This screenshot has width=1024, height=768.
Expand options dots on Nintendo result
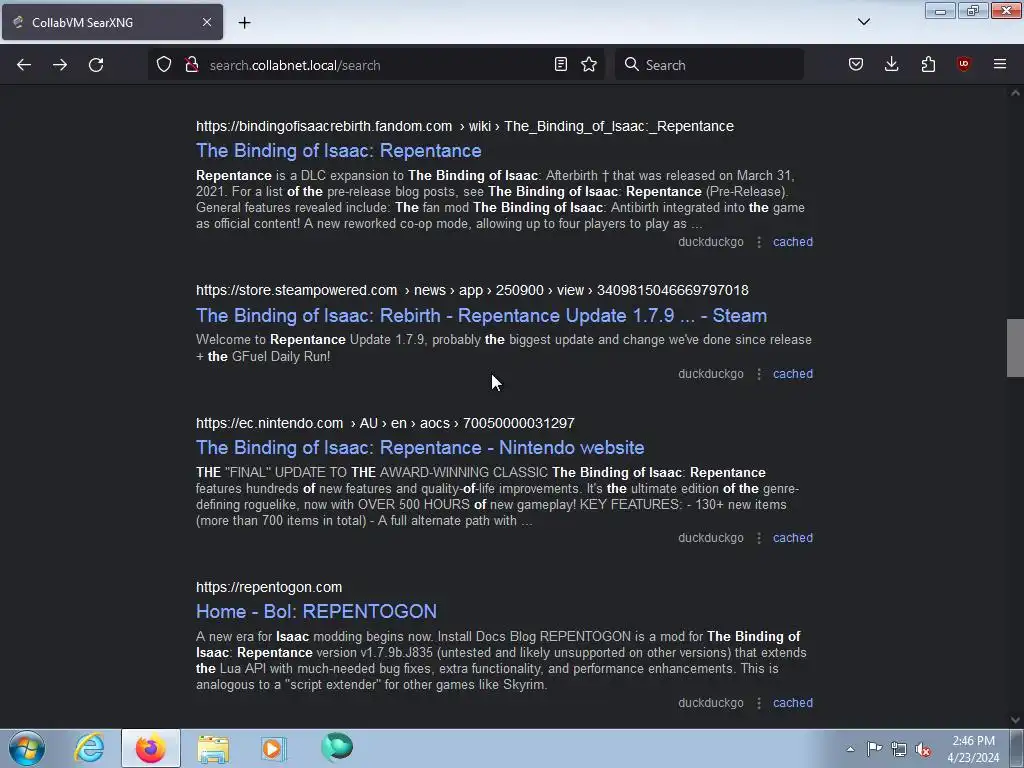pyautogui.click(x=759, y=538)
